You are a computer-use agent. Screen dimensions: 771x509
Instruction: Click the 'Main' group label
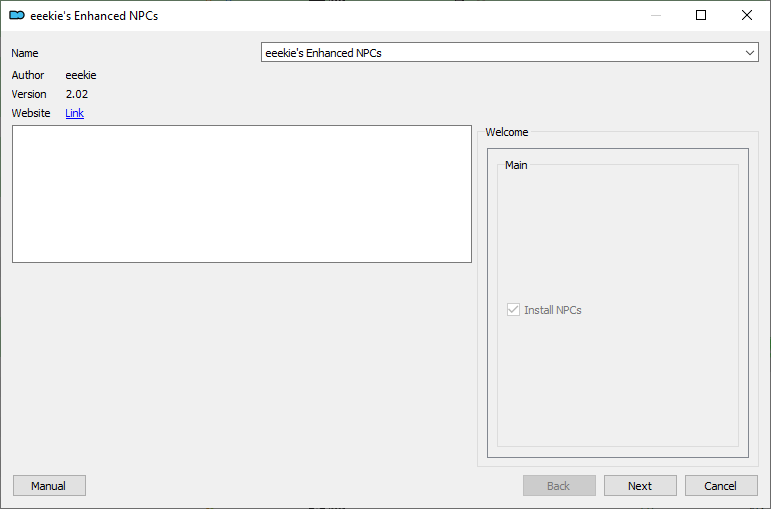coord(516,165)
